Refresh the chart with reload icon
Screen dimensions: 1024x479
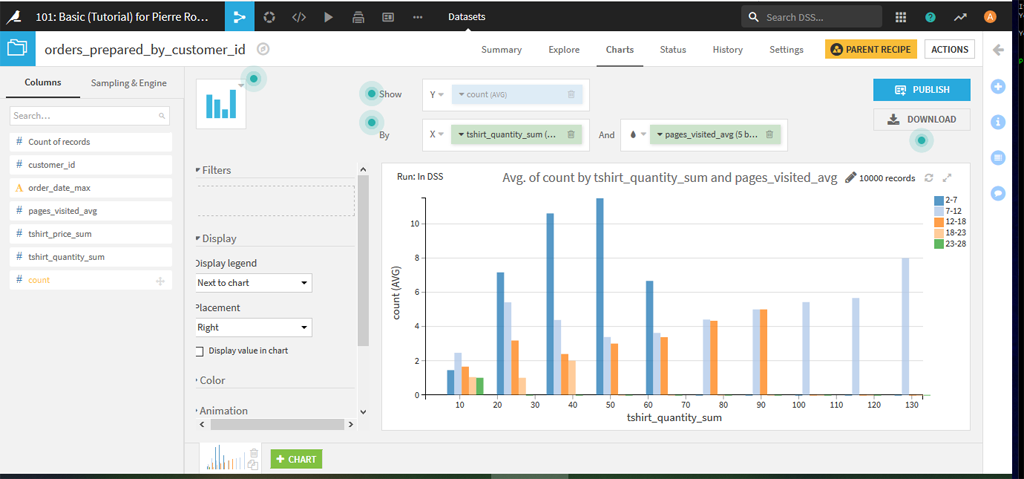(929, 178)
